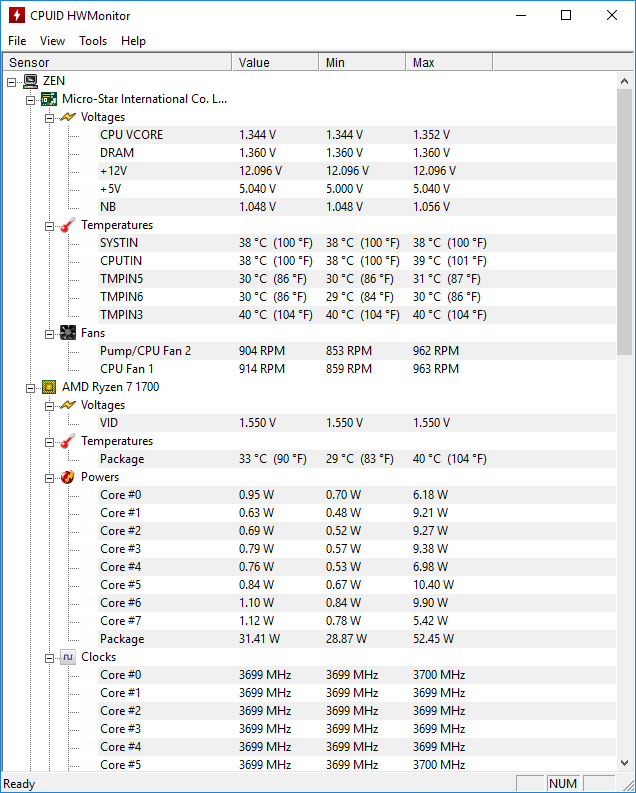Image resolution: width=636 pixels, height=793 pixels.
Task: Click the Clocks waveform icon
Action: click(68, 657)
